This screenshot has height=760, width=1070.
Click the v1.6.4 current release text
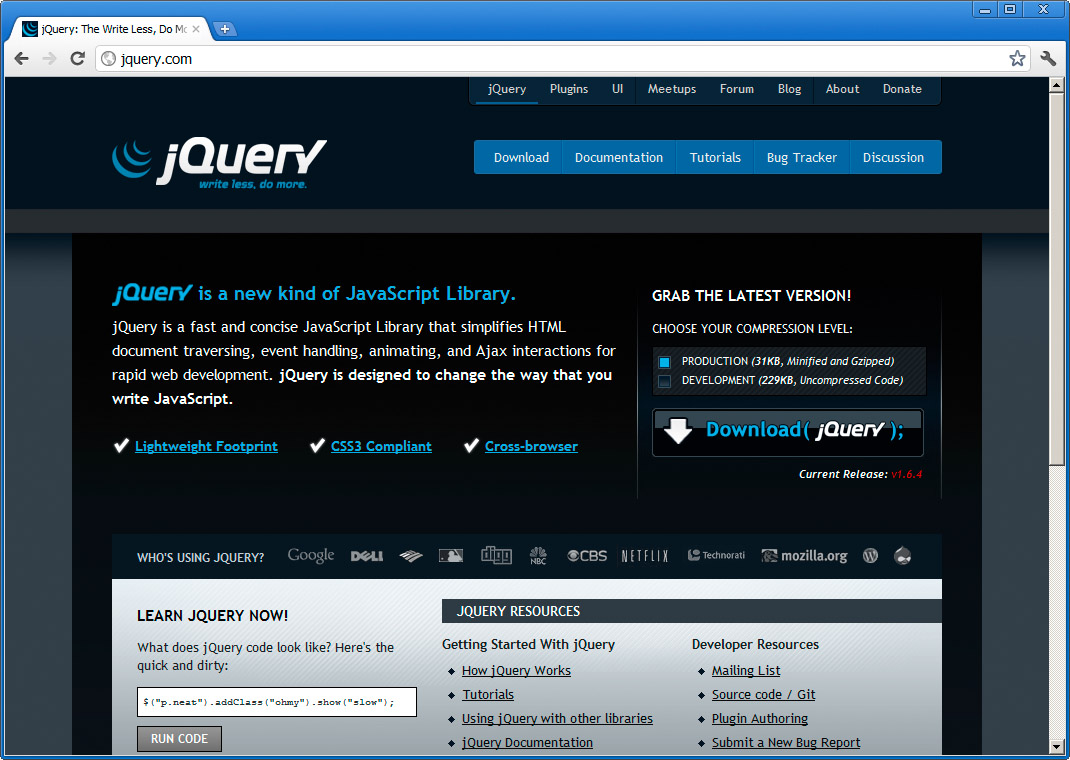(x=906, y=474)
